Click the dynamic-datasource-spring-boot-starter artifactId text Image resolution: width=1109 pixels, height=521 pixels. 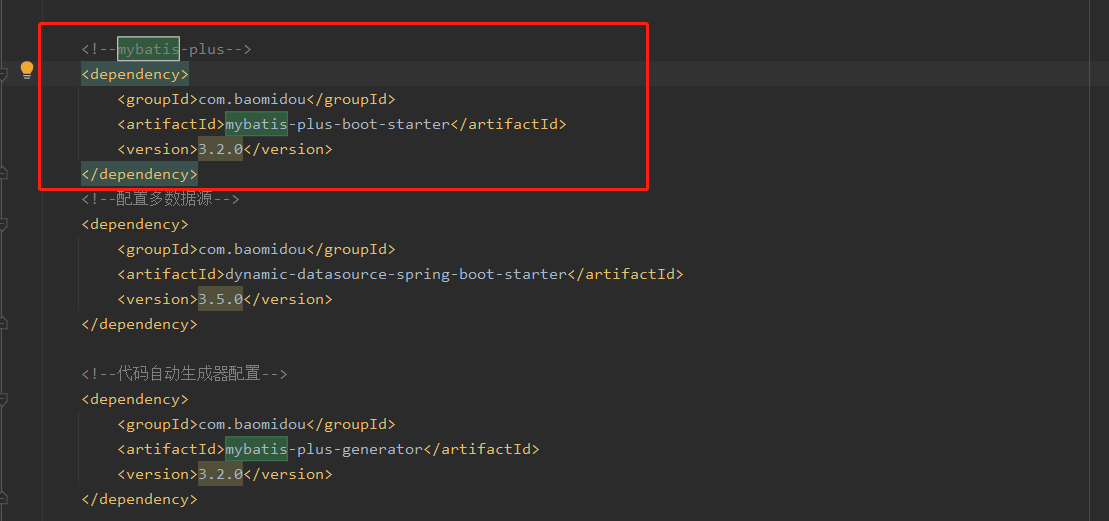pyautogui.click(x=396, y=274)
